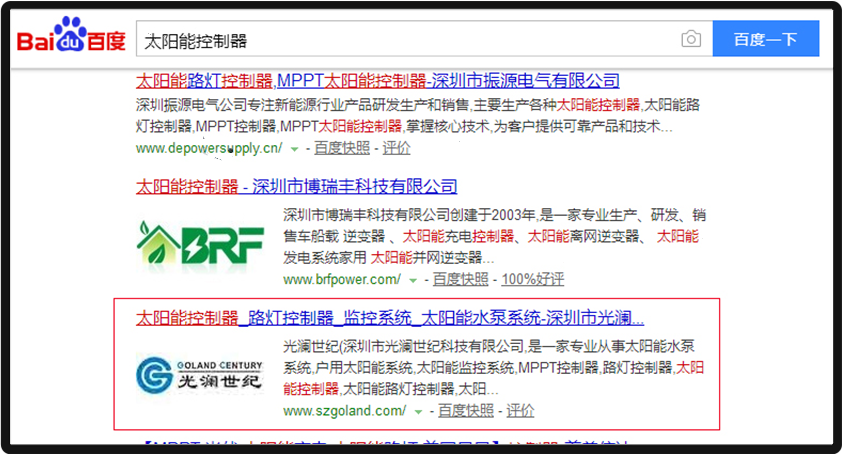Viewport: 843px width, 454px height.
Task: Click the www.brfpower.com URL
Action: (x=342, y=279)
